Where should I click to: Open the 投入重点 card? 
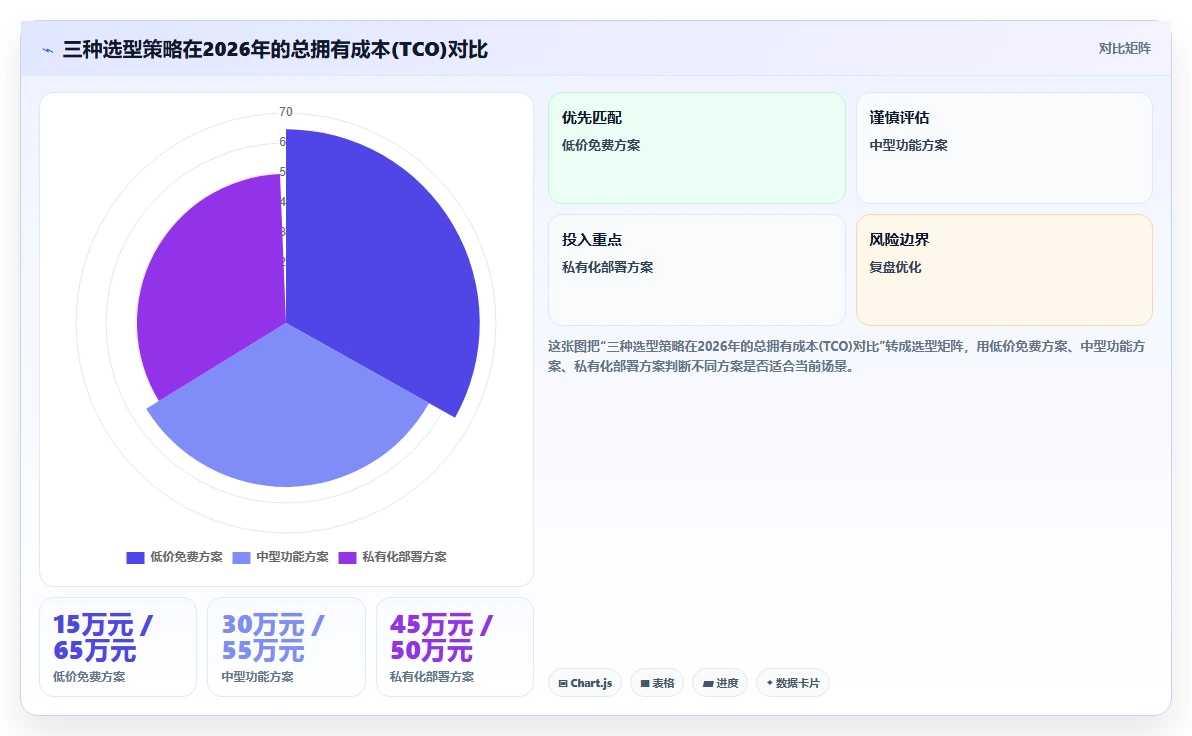(x=696, y=270)
